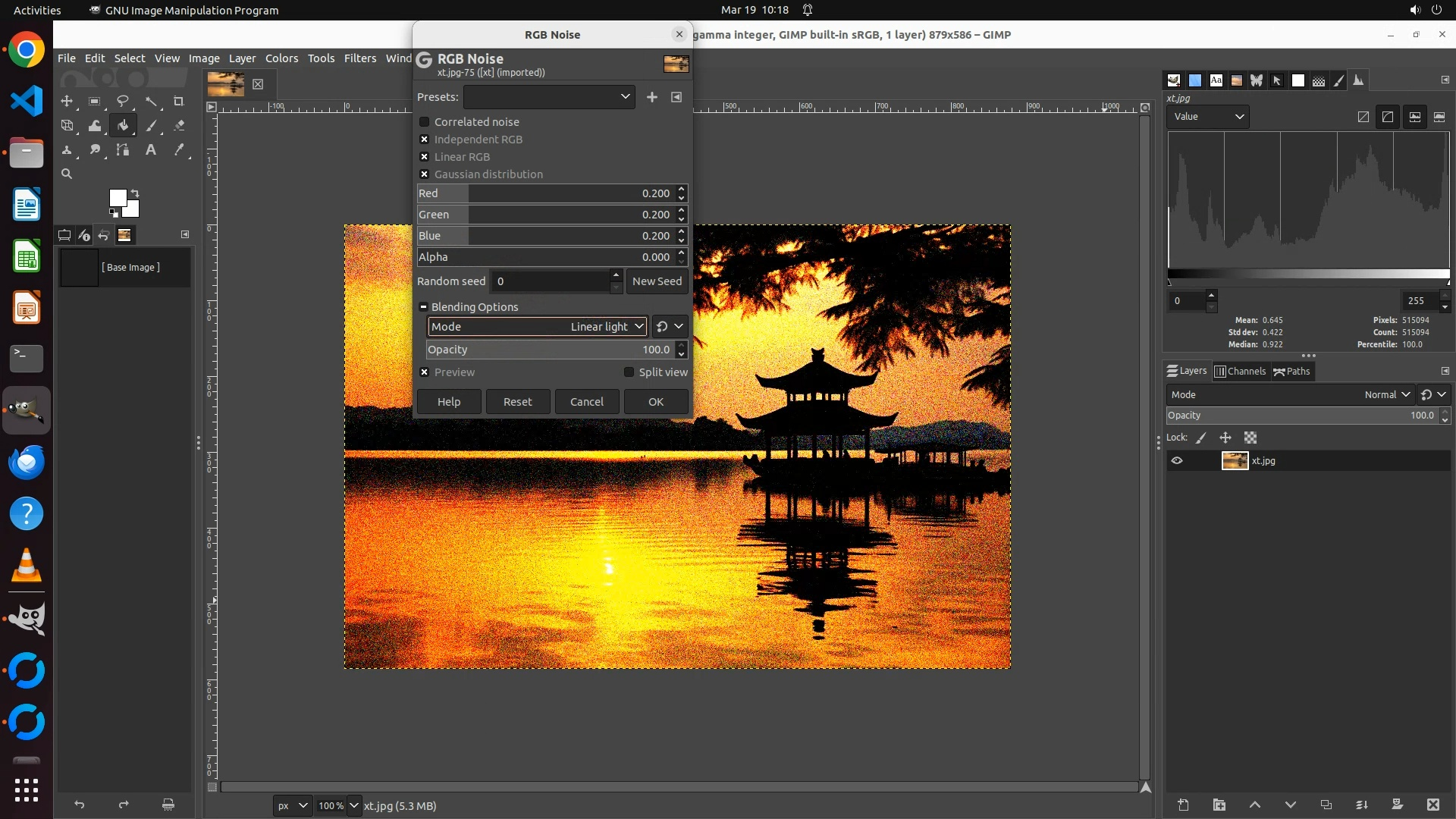Open the Filters menu
Viewport: 1456px width, 819px height.
(x=359, y=58)
